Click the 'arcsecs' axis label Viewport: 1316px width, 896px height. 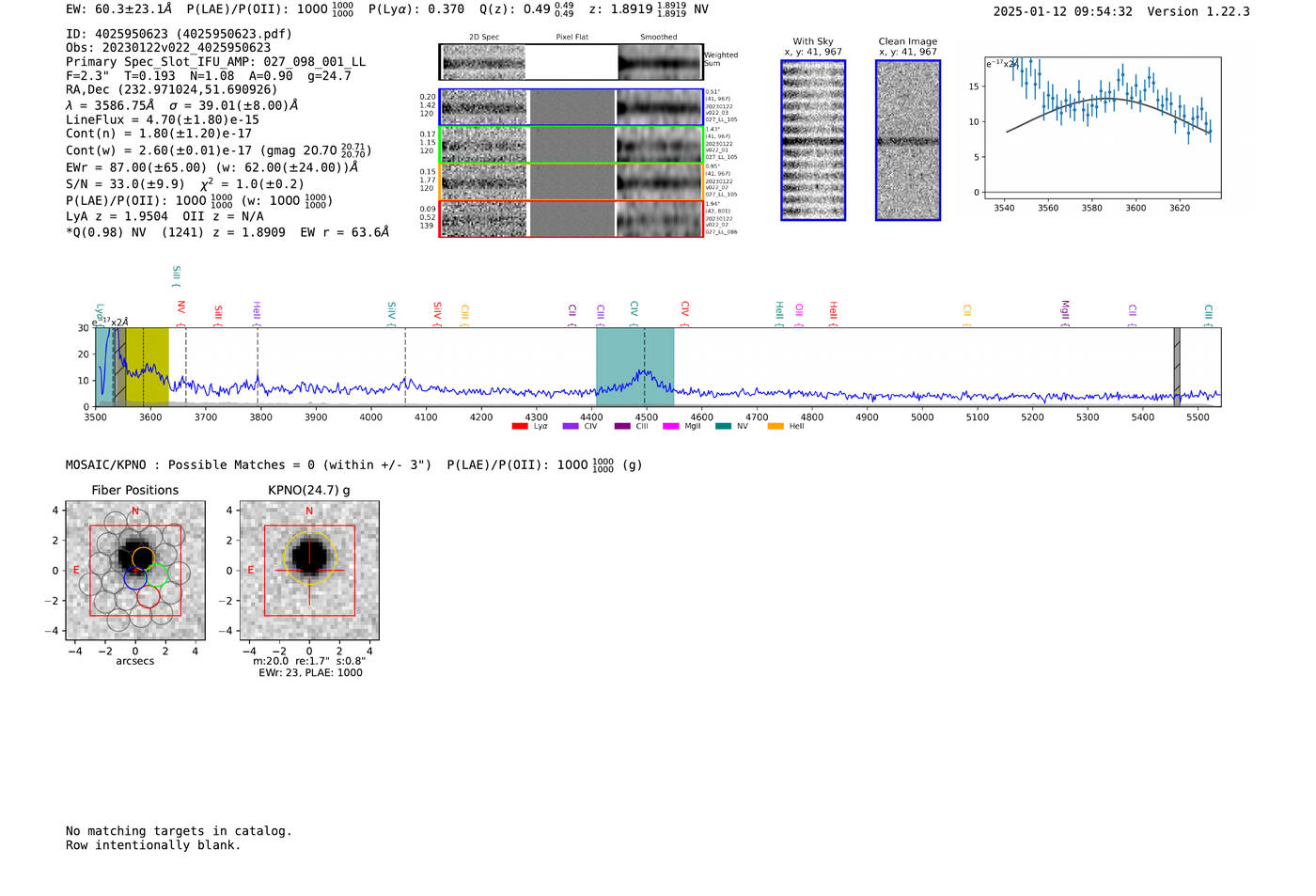tap(135, 661)
